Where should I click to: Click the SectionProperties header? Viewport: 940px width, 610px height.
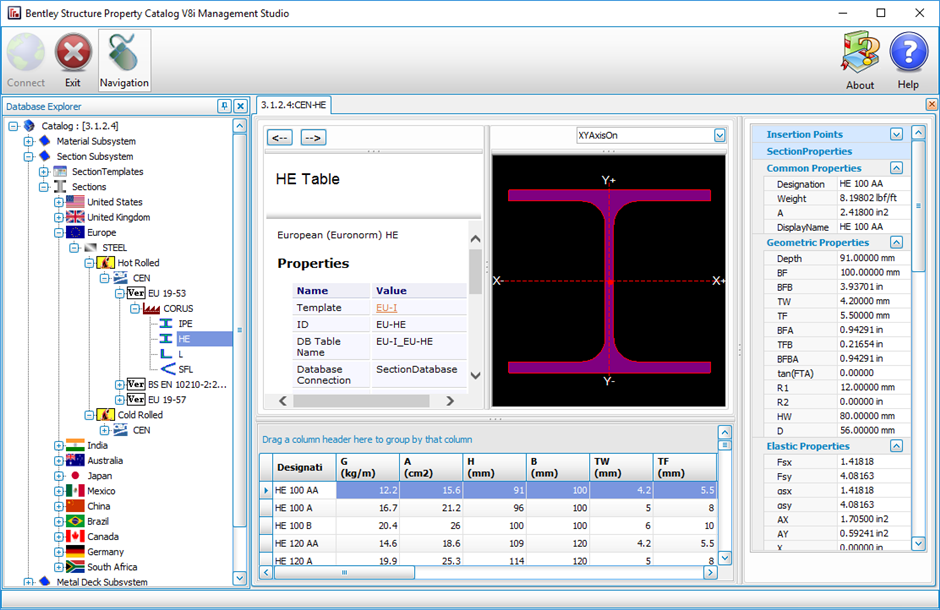(809, 152)
